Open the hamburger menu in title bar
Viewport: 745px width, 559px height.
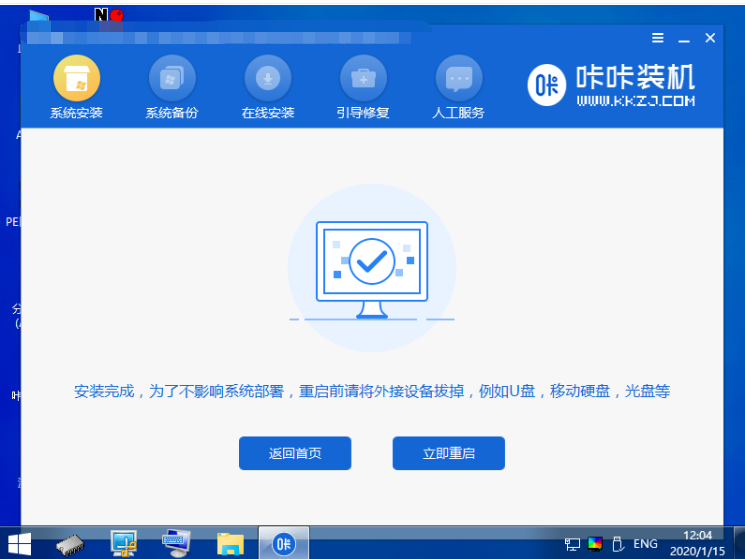pyautogui.click(x=658, y=38)
